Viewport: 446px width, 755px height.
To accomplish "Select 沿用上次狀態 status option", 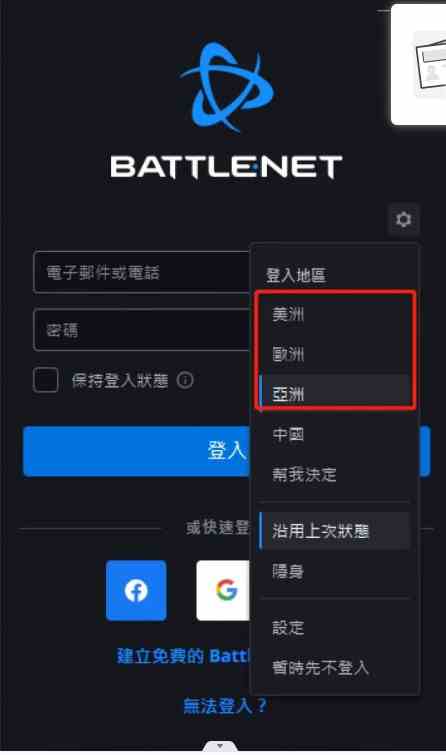I will (334, 531).
